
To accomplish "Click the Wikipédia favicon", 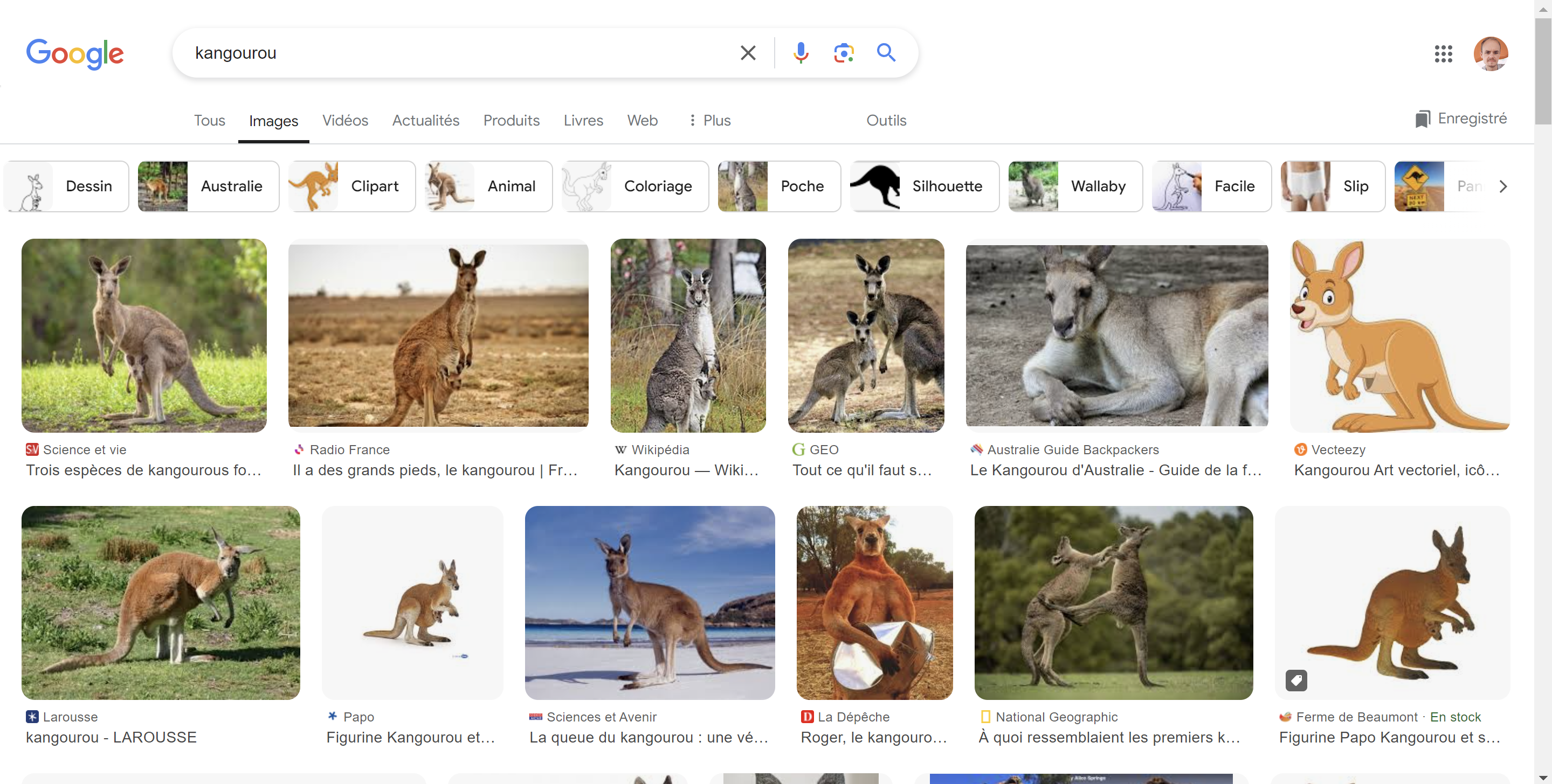I will [620, 449].
